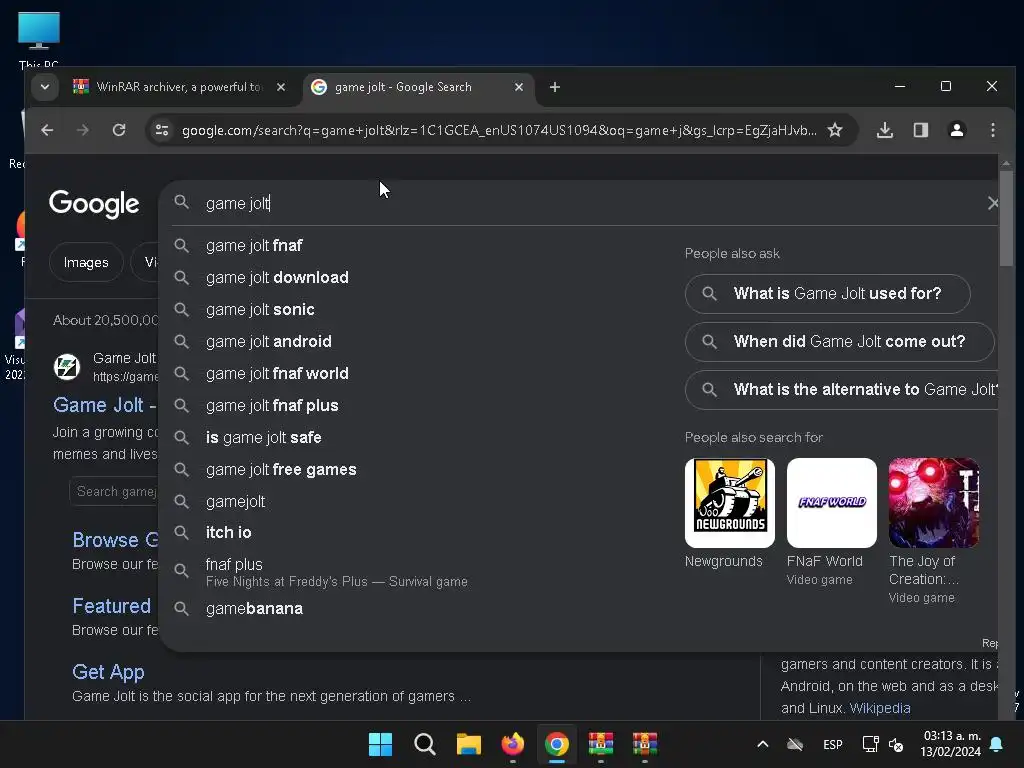Open the Featured sitelink
Image resolution: width=1024 pixels, height=768 pixels.
tap(112, 606)
